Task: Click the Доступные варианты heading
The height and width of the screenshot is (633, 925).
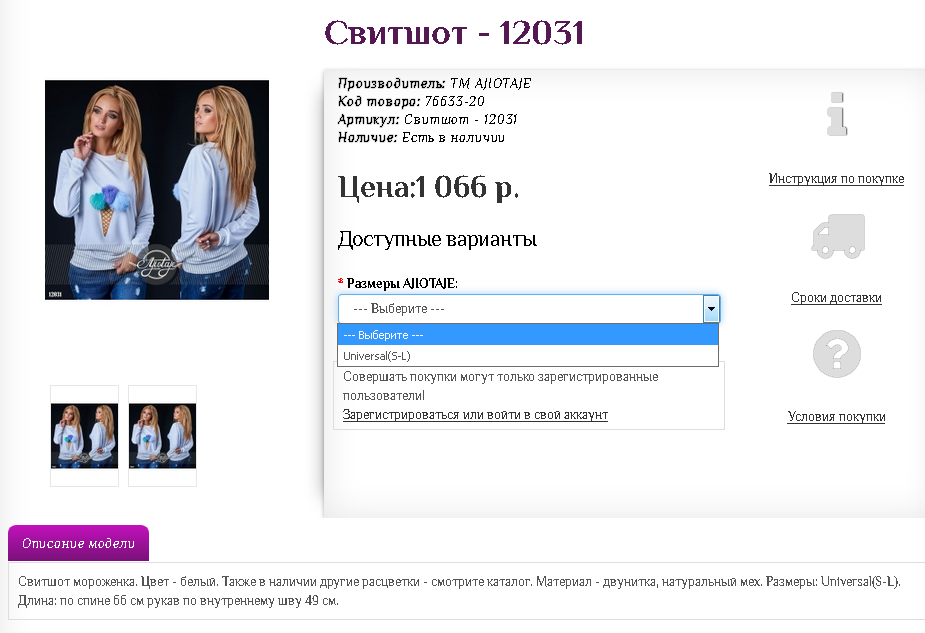Action: pyautogui.click(x=437, y=240)
